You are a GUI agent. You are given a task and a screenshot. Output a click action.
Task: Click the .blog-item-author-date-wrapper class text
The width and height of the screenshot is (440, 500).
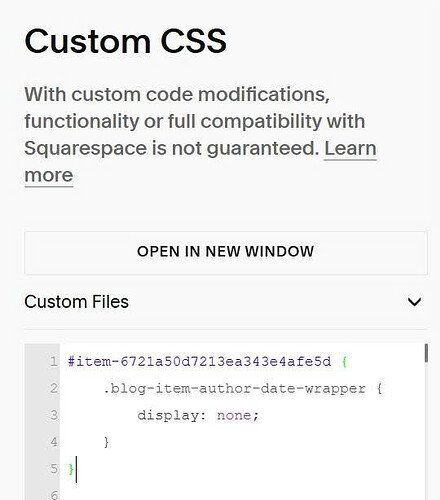pos(234,389)
